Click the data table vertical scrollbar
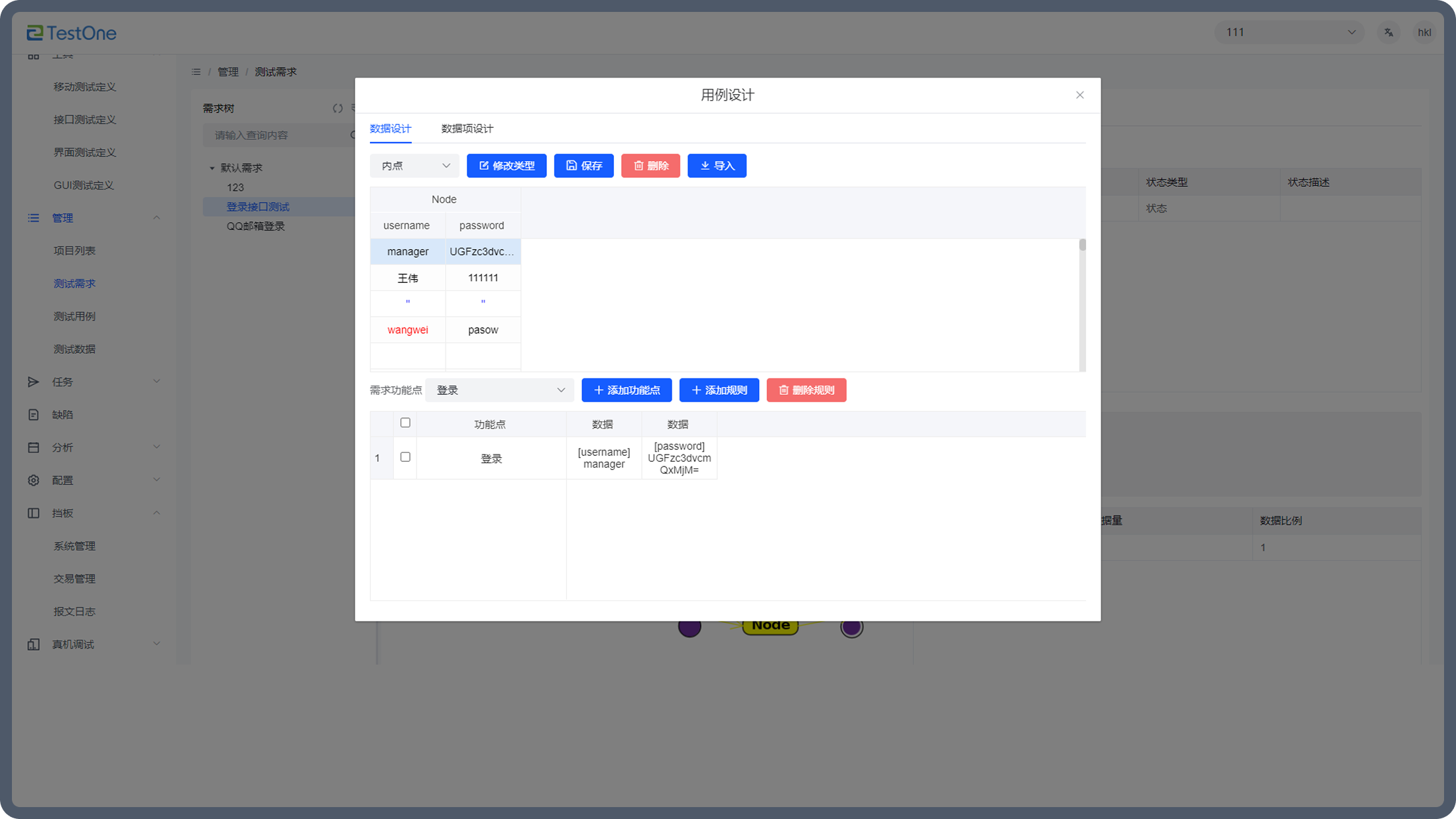This screenshot has width=1456, height=819. [x=1082, y=245]
